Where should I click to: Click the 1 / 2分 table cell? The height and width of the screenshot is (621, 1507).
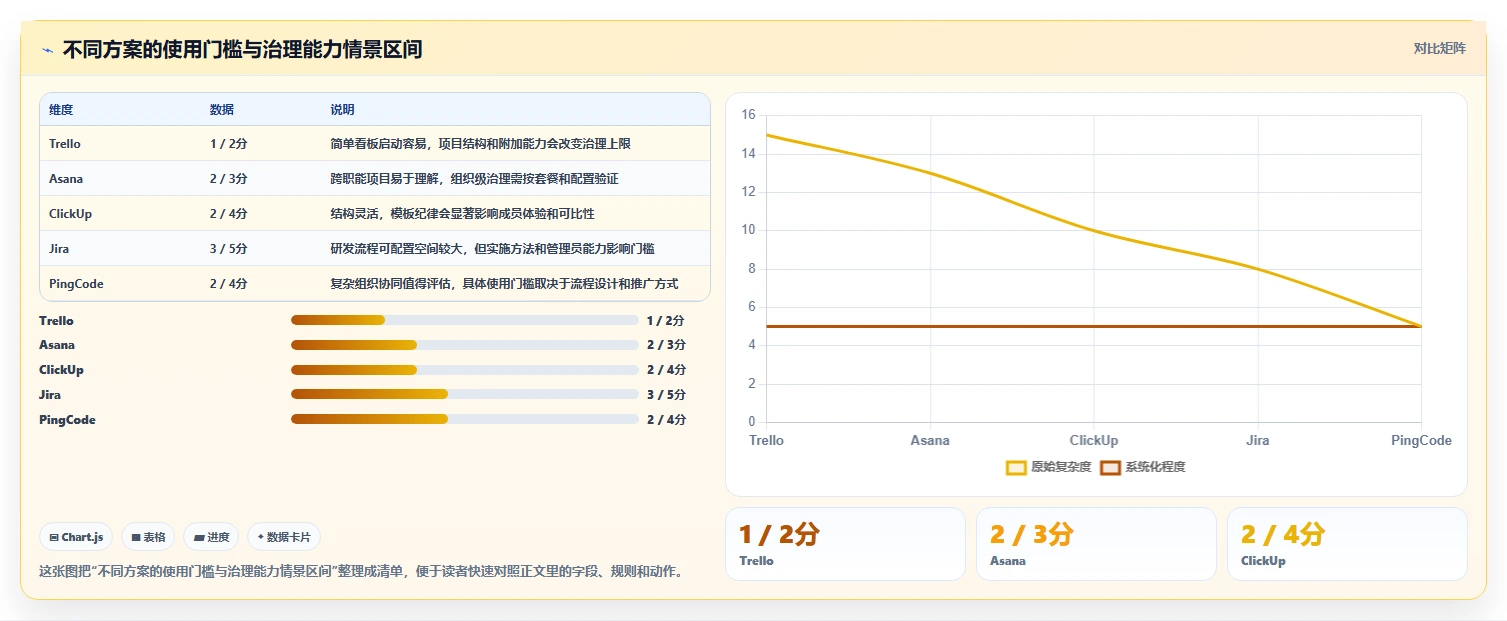click(x=229, y=144)
